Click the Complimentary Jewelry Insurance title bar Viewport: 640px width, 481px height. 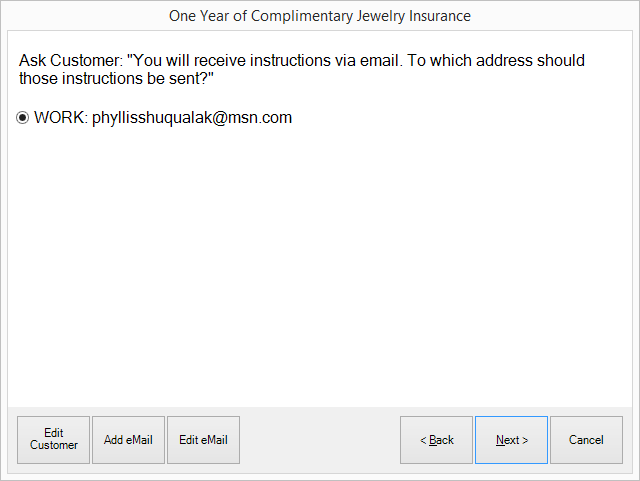(x=319, y=16)
